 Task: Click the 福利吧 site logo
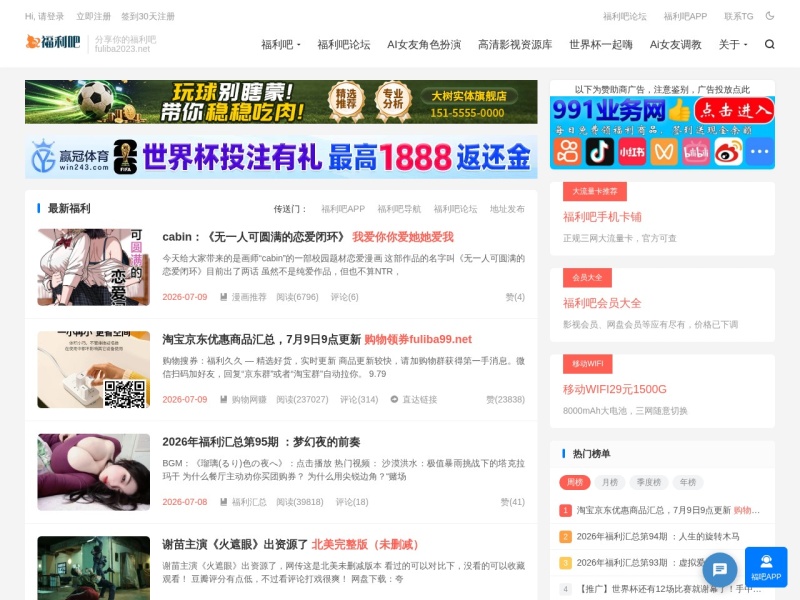tap(53, 42)
